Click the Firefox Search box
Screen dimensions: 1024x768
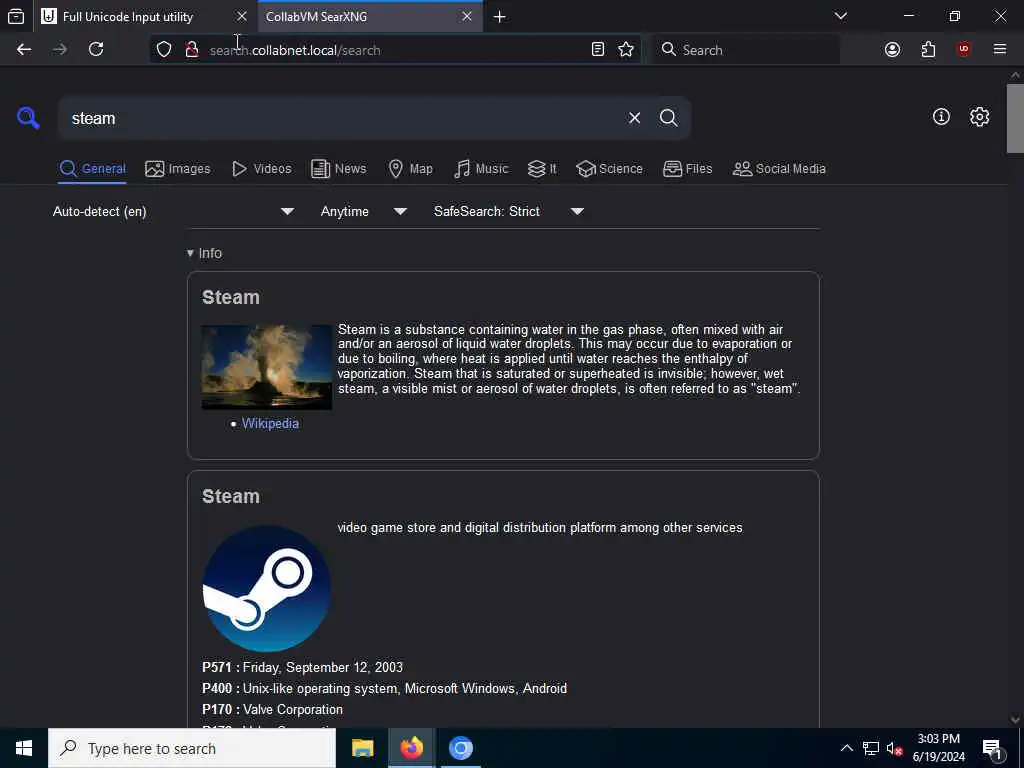click(746, 50)
